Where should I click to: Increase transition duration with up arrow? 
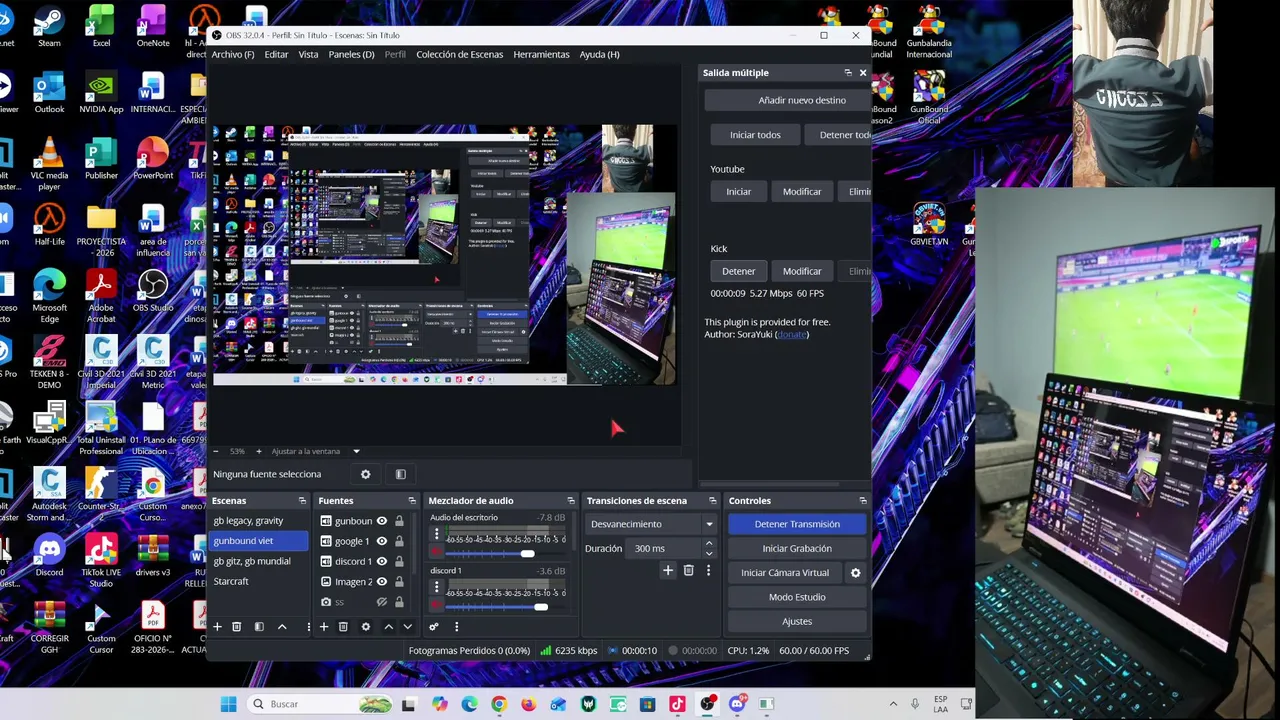(x=709, y=544)
